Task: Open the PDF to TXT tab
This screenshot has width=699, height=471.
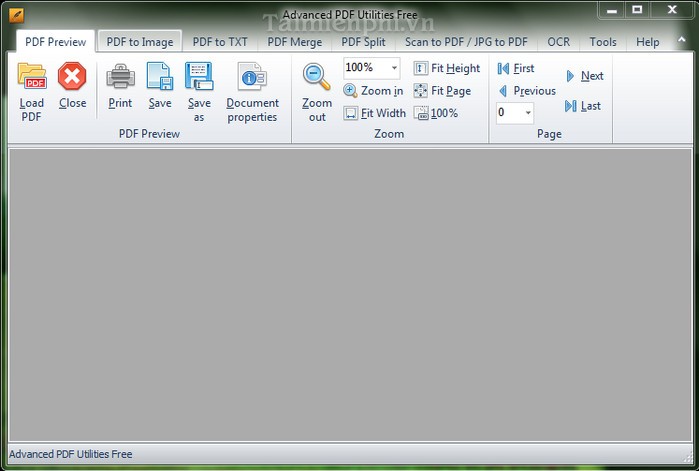Action: (x=220, y=42)
